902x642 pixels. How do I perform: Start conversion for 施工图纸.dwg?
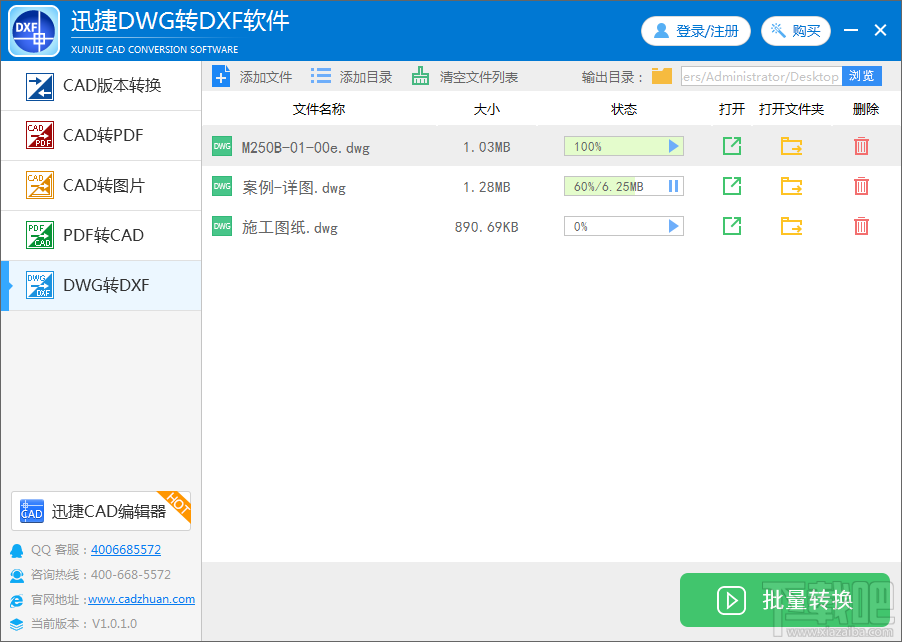tap(674, 226)
